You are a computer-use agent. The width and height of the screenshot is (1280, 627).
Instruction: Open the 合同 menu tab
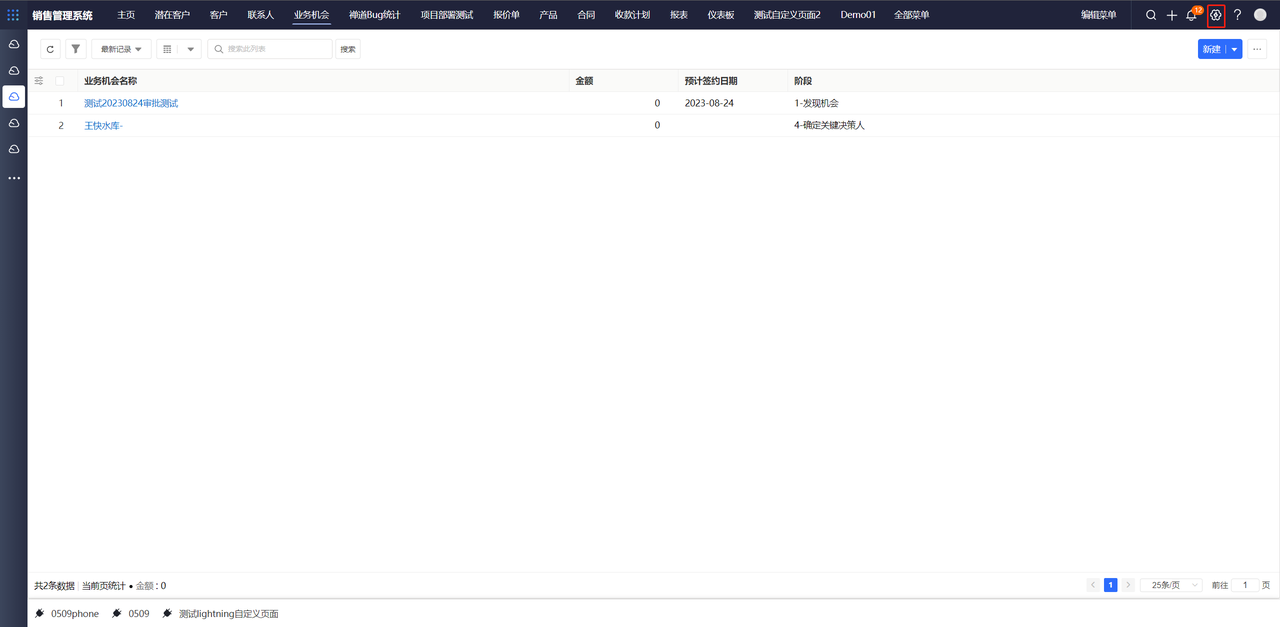586,15
